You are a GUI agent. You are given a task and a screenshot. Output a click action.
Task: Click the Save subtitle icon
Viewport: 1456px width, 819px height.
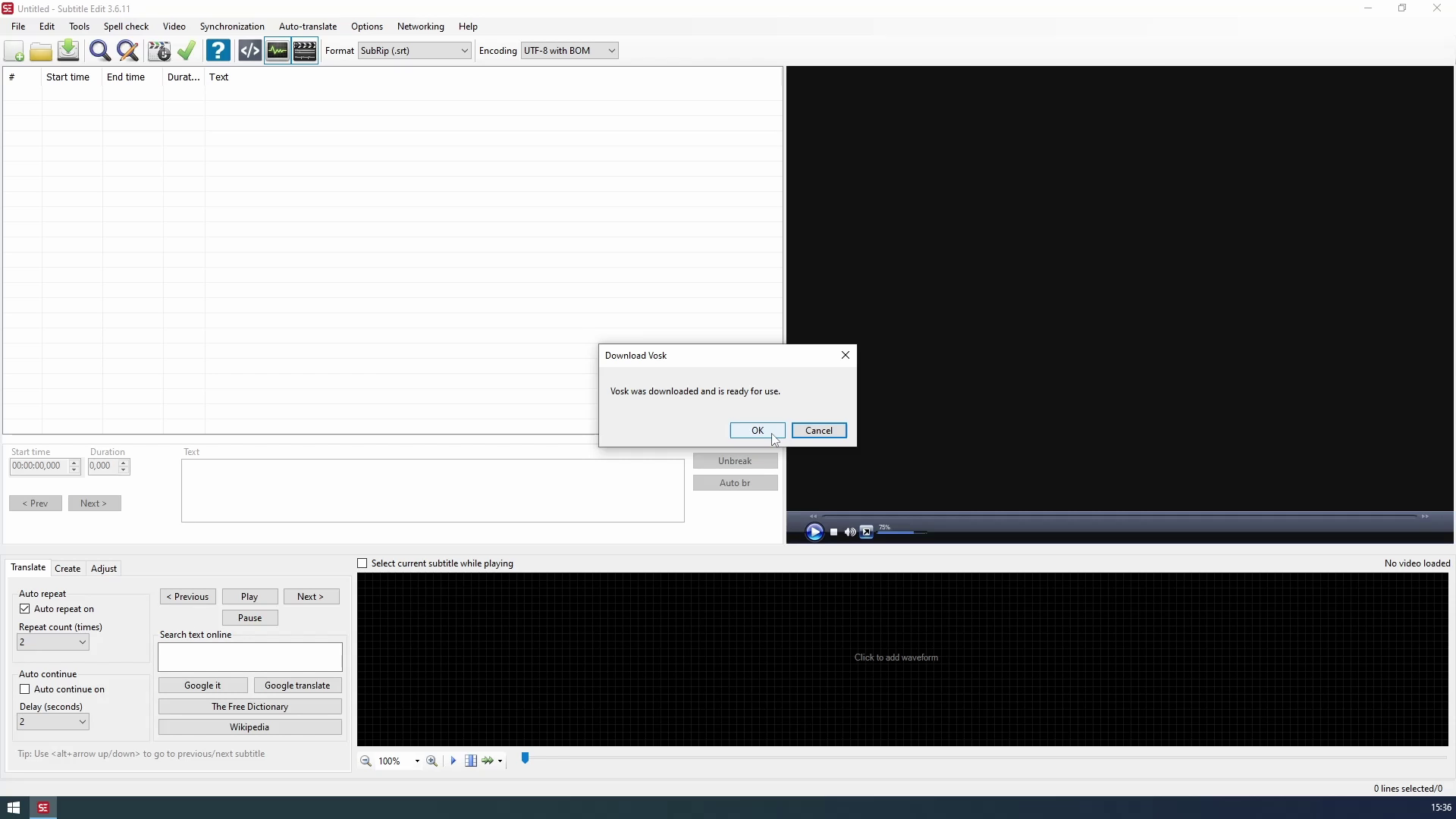pyautogui.click(x=68, y=51)
